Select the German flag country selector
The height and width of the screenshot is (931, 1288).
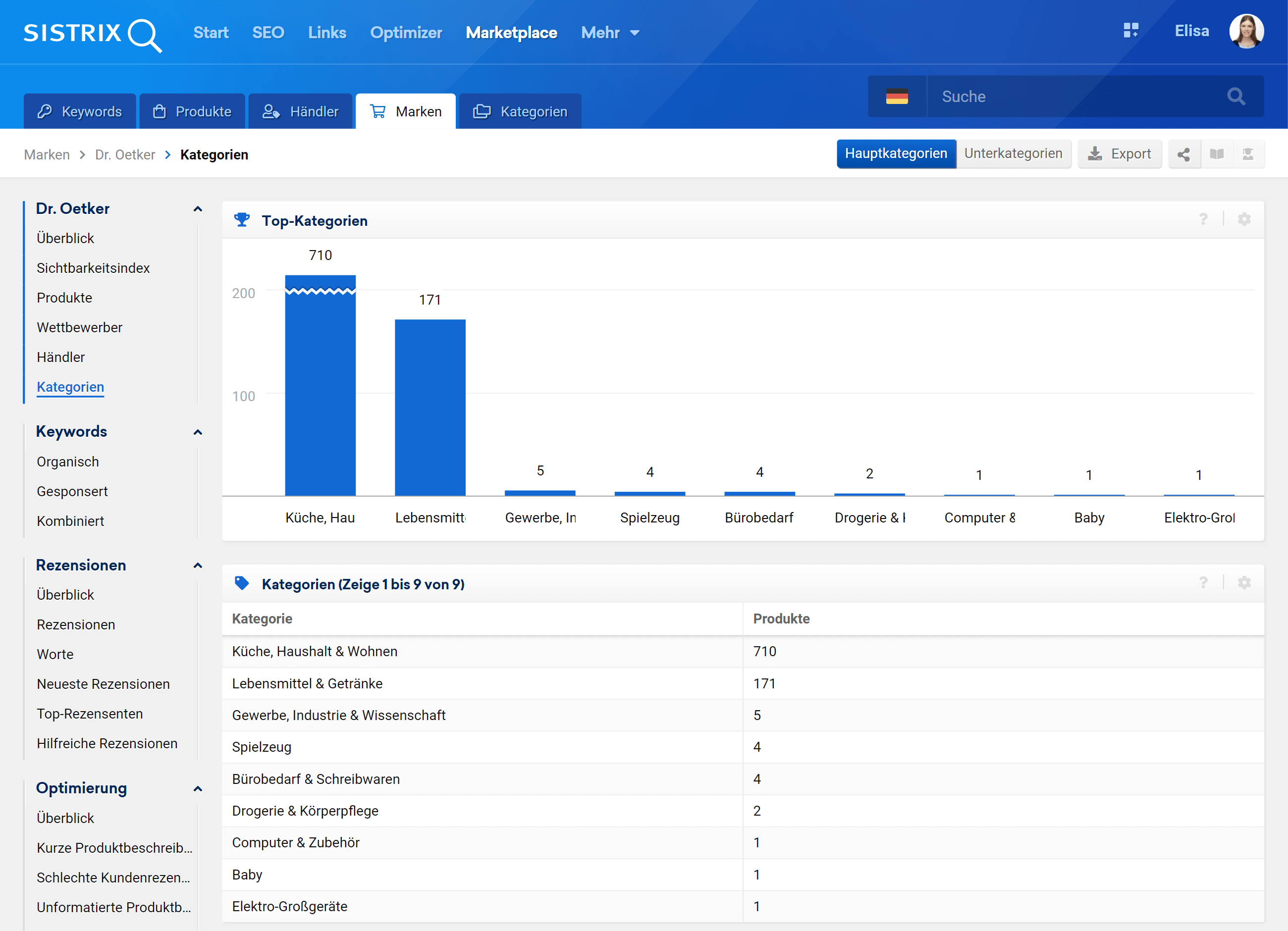pos(897,97)
